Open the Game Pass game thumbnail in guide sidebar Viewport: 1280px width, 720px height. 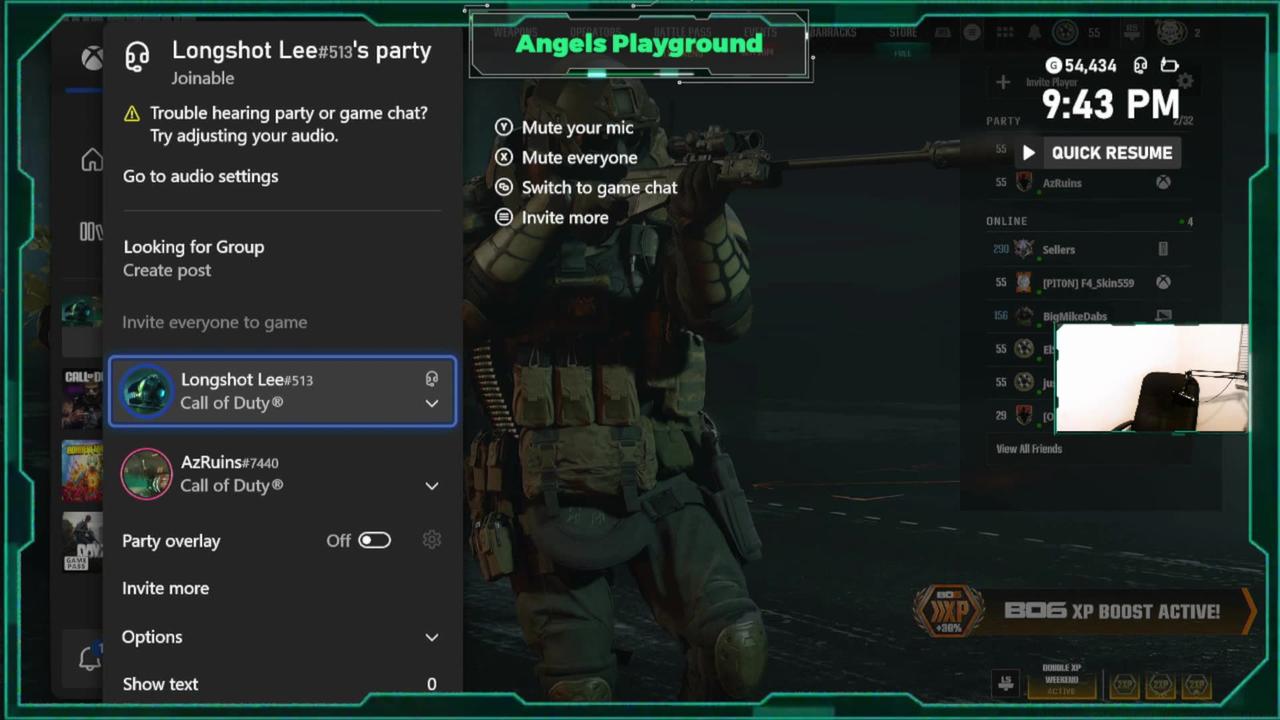pos(82,543)
